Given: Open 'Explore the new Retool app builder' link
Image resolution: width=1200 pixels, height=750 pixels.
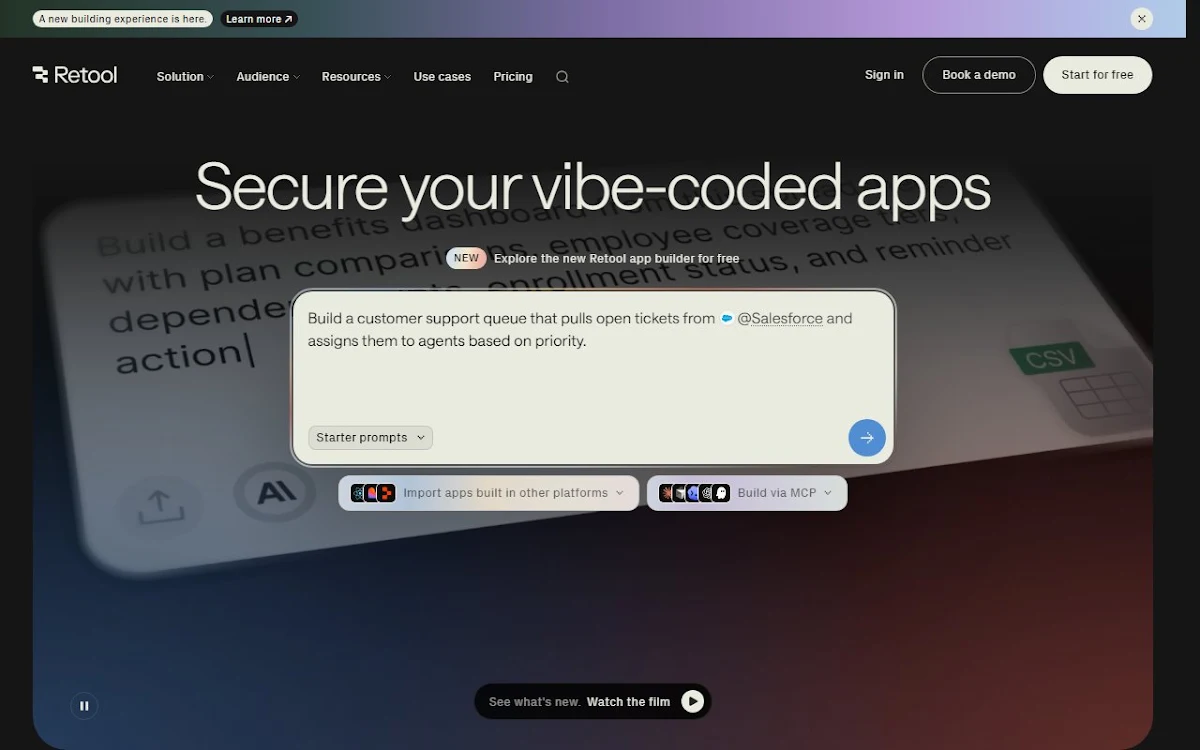Looking at the screenshot, I should (x=616, y=258).
